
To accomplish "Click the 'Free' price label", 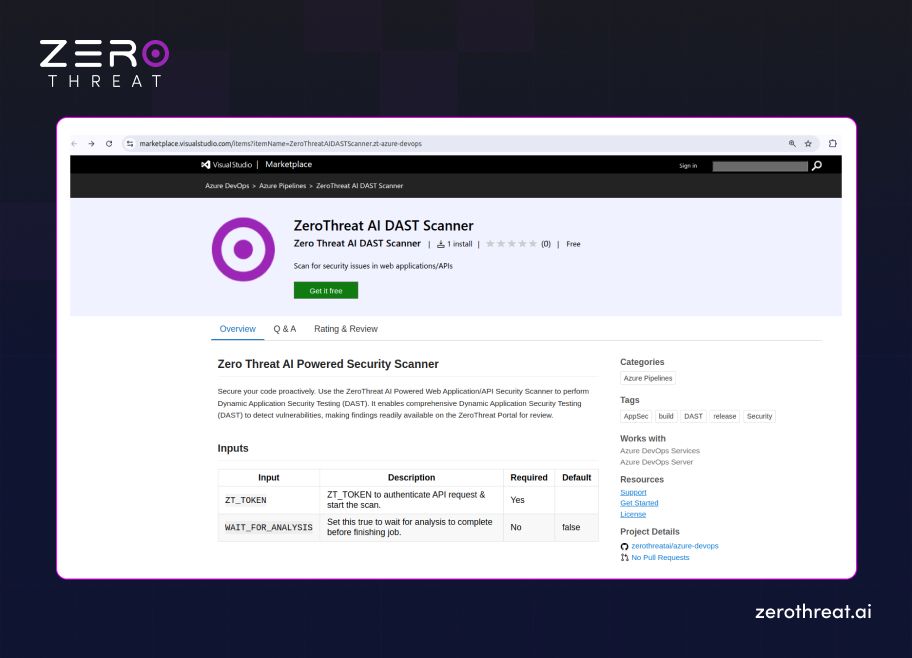I will 573,244.
